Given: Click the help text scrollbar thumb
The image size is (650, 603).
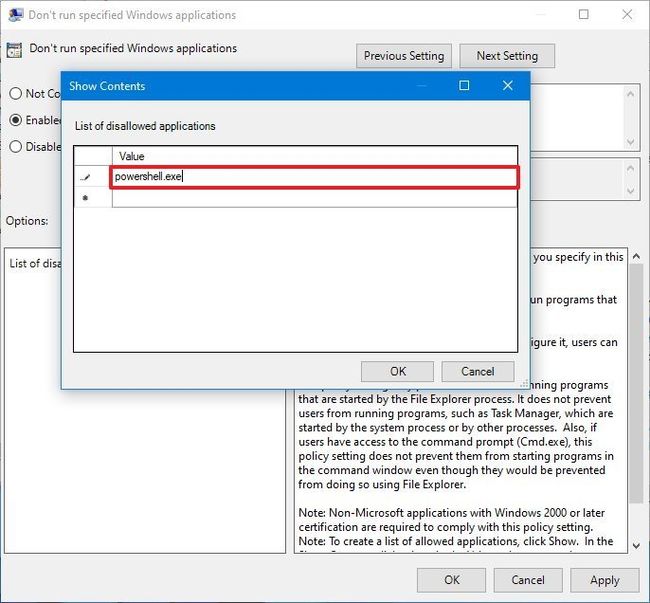Looking at the screenshot, I should [636, 383].
